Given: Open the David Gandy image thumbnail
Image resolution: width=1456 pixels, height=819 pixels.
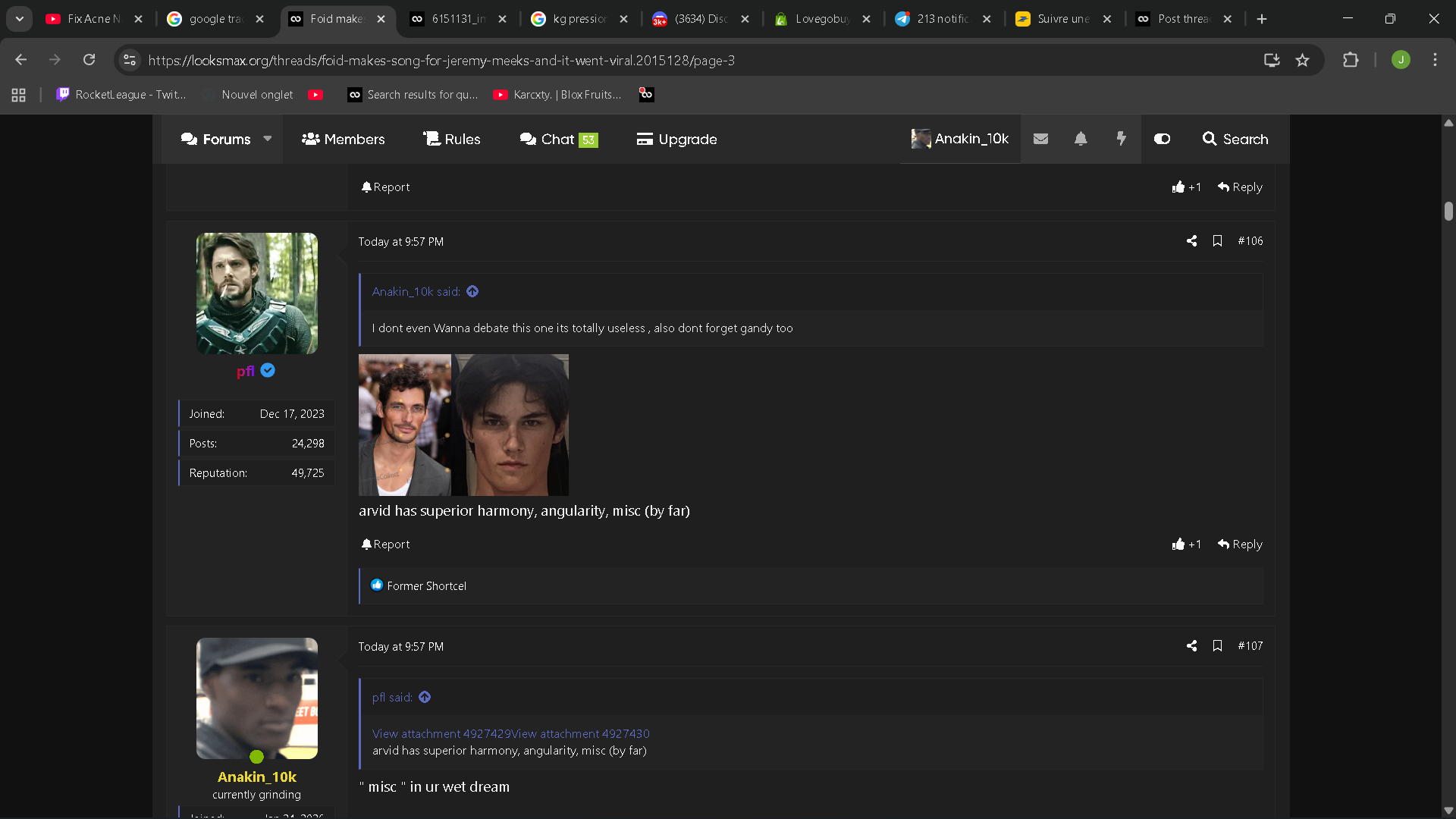Looking at the screenshot, I should (405, 425).
